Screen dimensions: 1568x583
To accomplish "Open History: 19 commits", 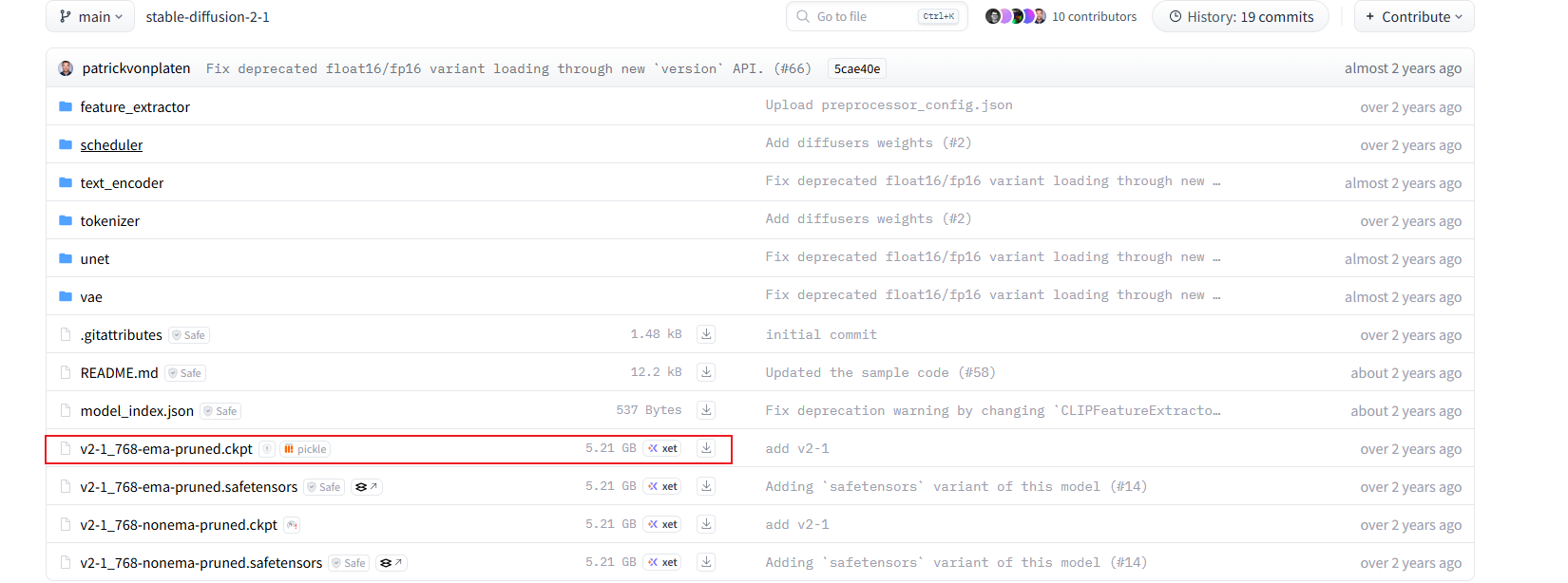I will [1240, 17].
